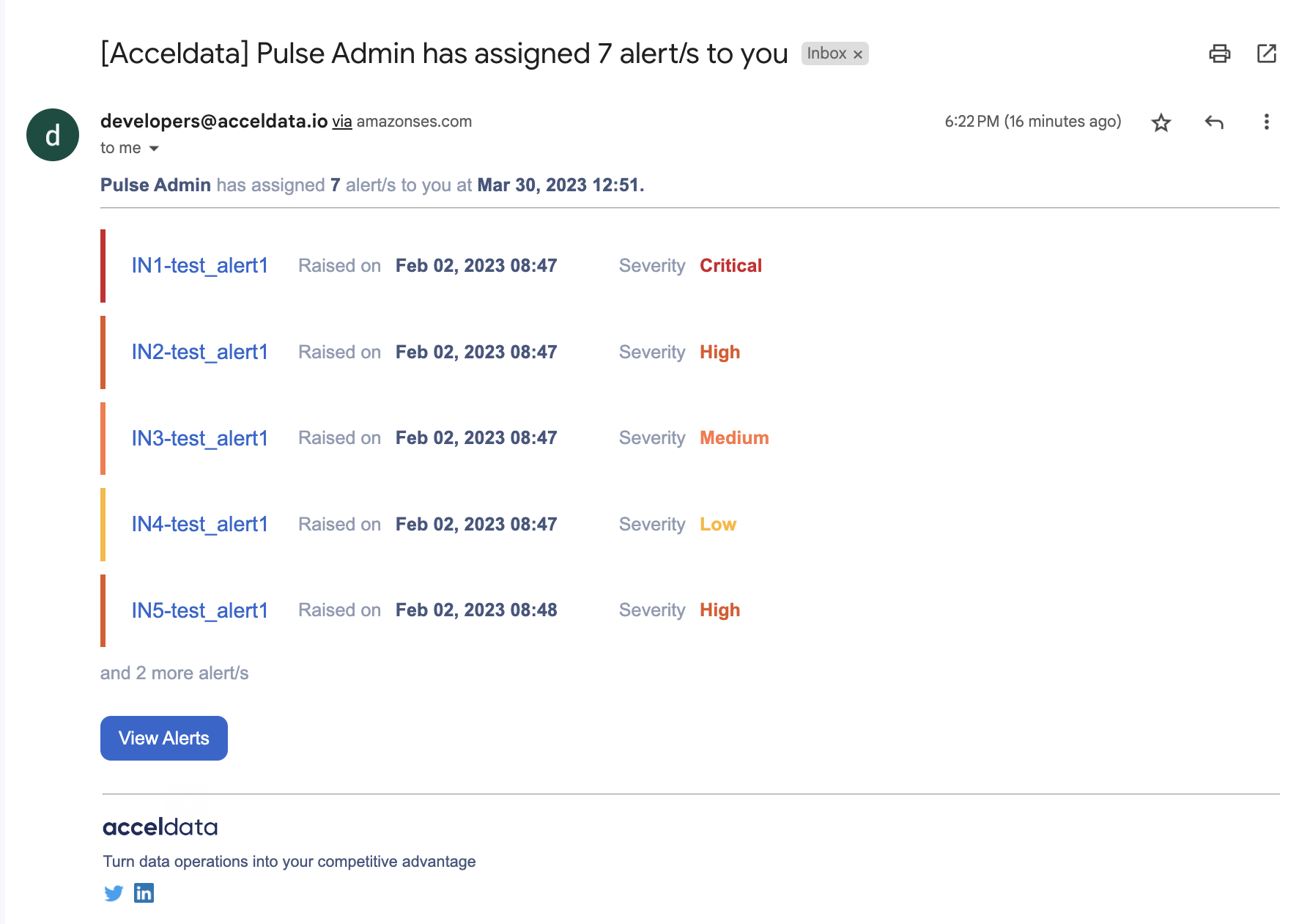Viewport: 1299px width, 924px height.
Task: Click sender developers@acceldata.io
Action: point(214,121)
